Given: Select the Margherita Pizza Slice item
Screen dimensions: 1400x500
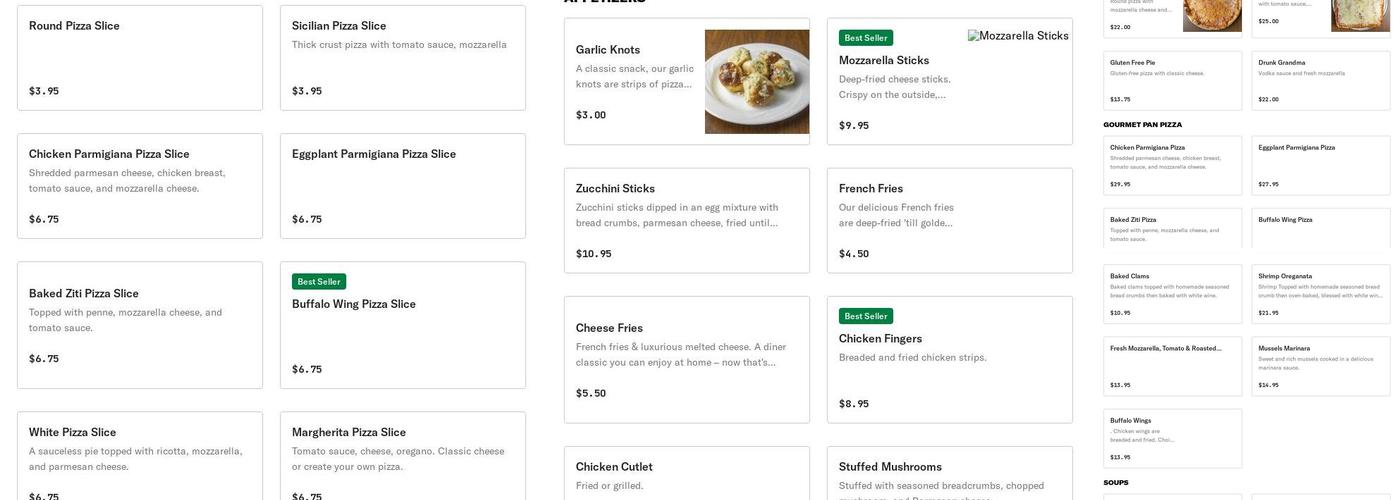Looking at the screenshot, I should coord(402,455).
